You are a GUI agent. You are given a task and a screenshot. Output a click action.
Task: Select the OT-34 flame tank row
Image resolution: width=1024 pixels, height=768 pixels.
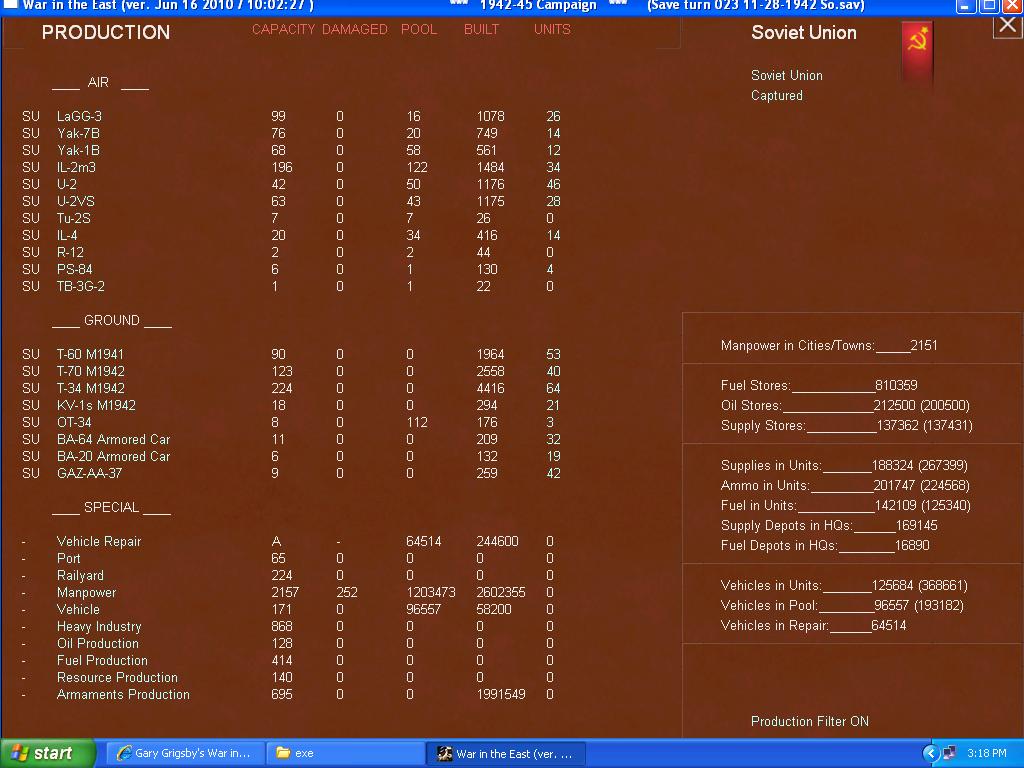291,422
